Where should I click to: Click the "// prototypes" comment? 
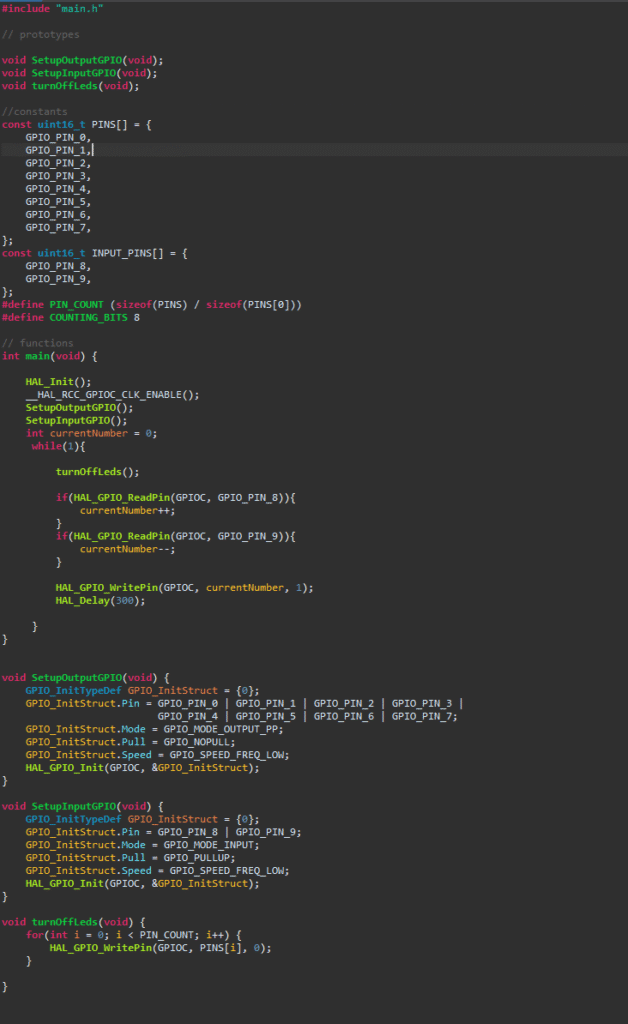coord(41,35)
